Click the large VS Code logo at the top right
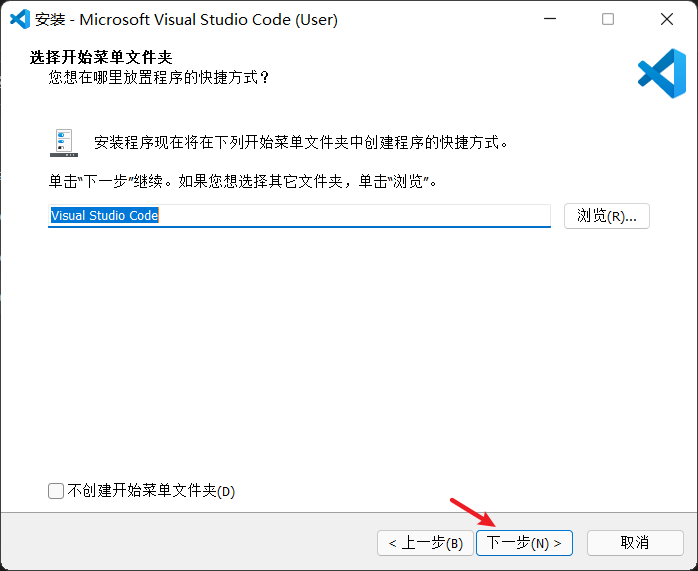This screenshot has height=571, width=698. [x=661, y=73]
